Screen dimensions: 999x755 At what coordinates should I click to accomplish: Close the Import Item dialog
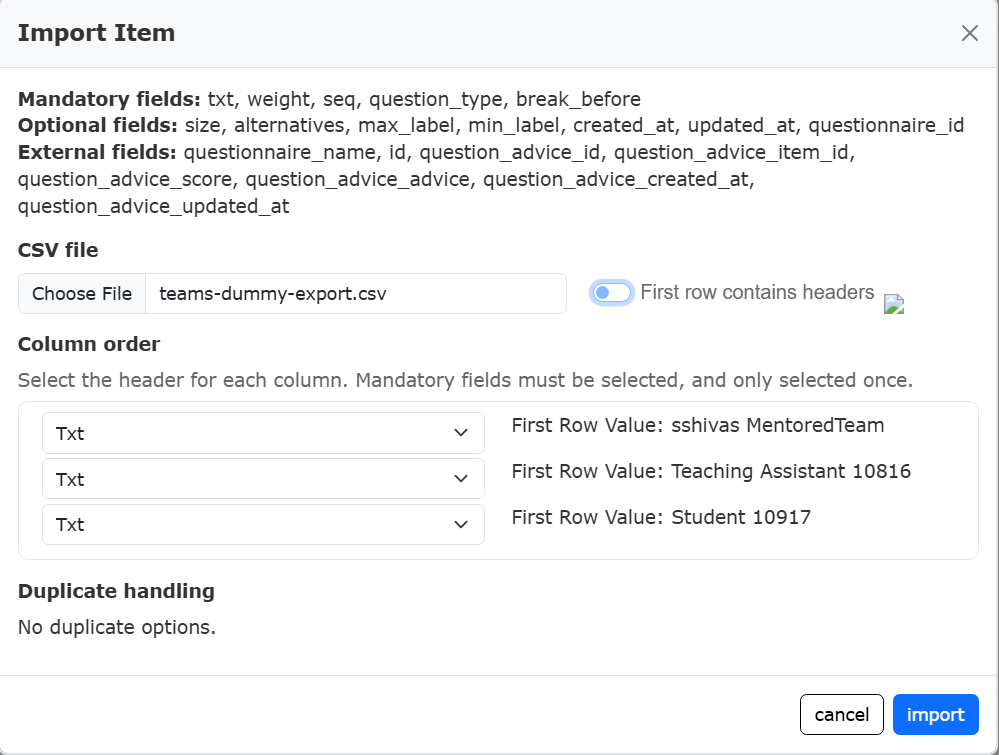pos(969,33)
